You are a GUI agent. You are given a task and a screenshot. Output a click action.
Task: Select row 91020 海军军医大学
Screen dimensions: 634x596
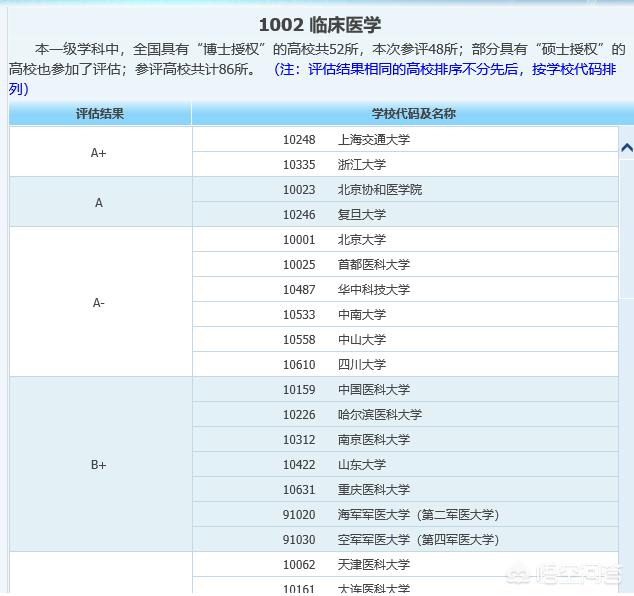pyautogui.click(x=405, y=514)
